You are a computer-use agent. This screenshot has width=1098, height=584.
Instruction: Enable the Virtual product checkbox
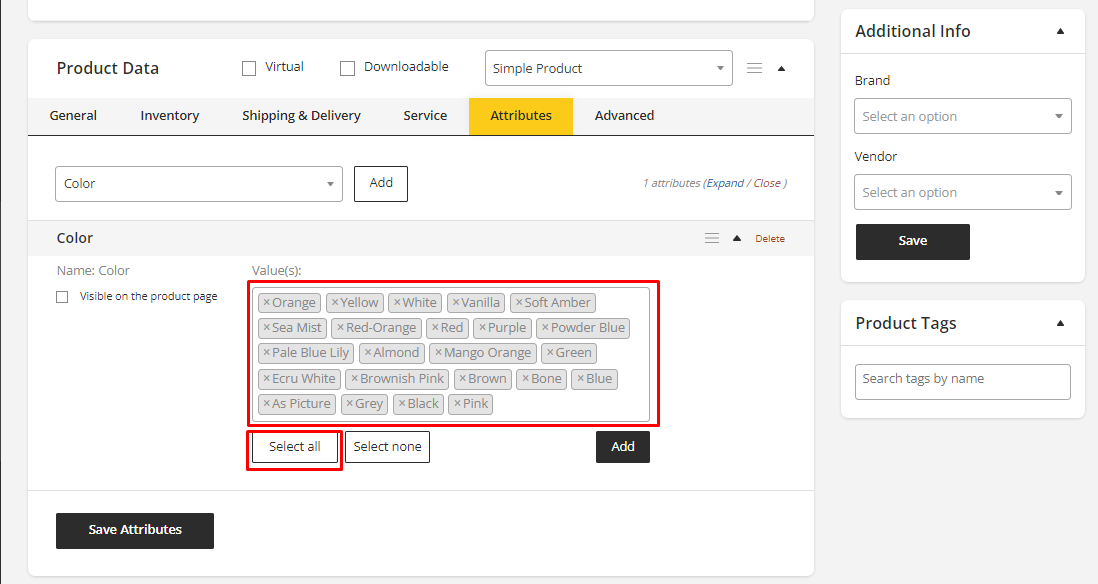pyautogui.click(x=249, y=69)
